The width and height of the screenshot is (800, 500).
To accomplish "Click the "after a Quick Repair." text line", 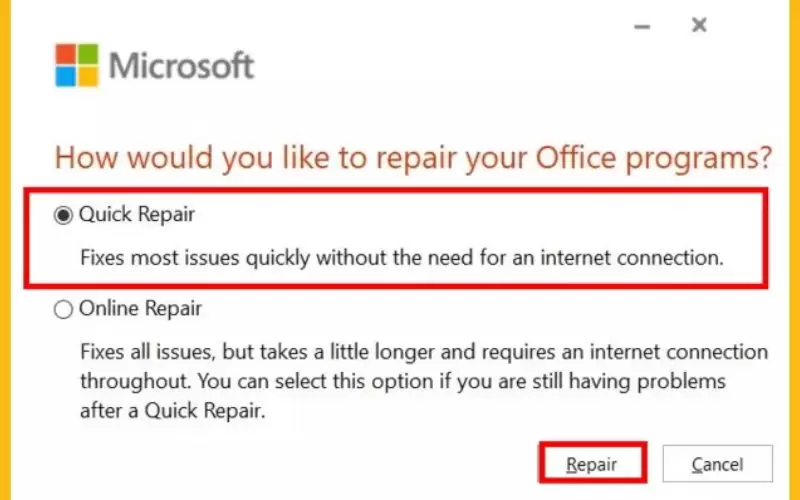I will pos(173,411).
